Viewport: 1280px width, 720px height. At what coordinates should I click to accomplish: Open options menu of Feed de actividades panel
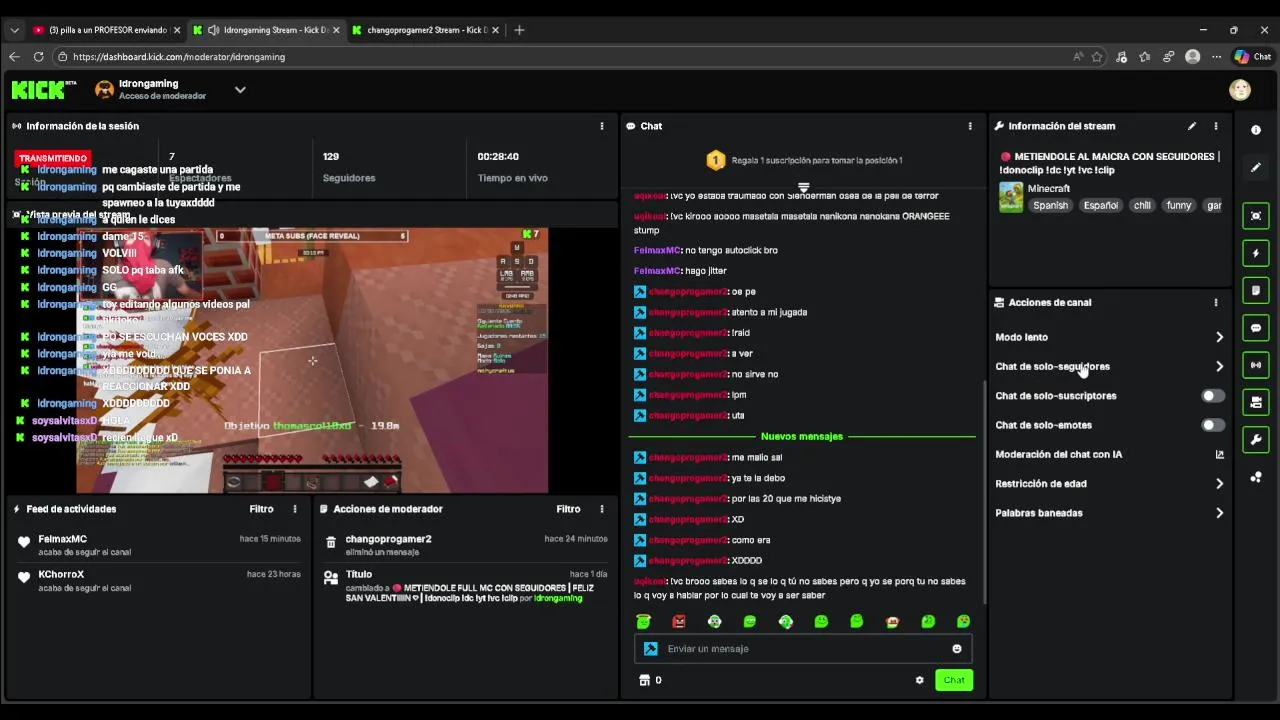coord(295,509)
